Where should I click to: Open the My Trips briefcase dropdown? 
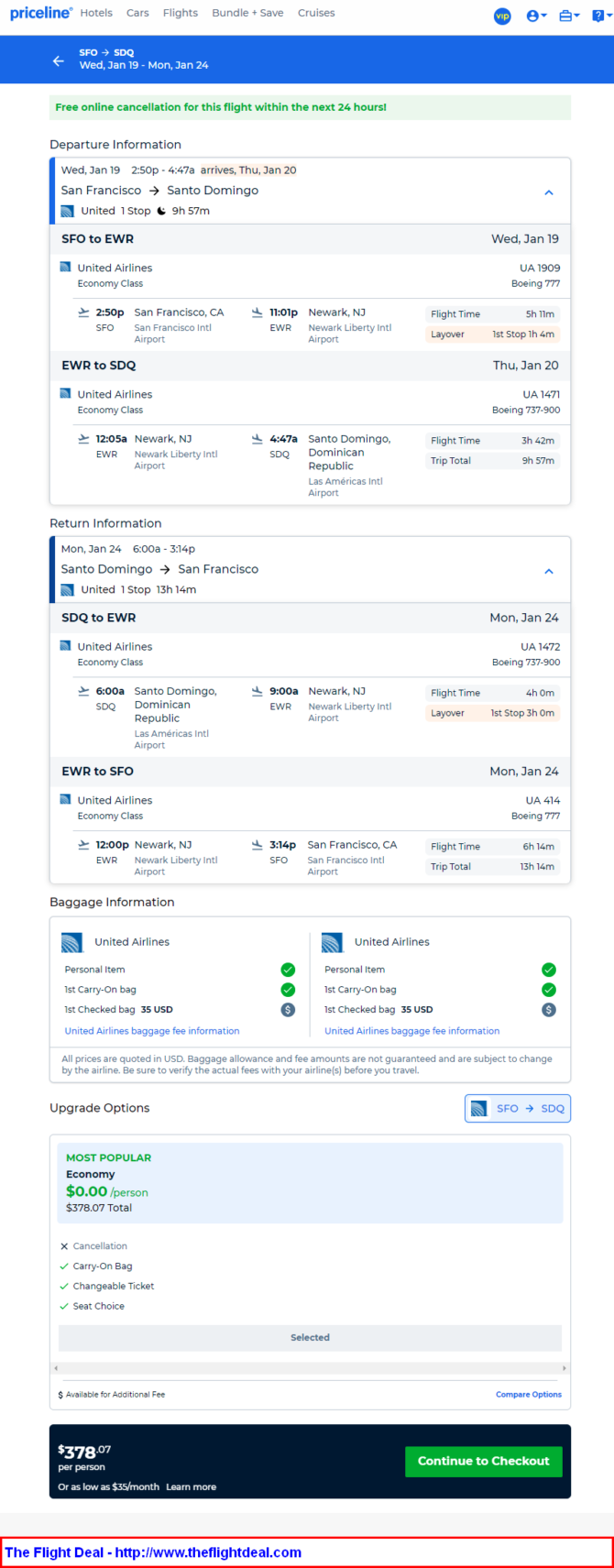(x=569, y=16)
